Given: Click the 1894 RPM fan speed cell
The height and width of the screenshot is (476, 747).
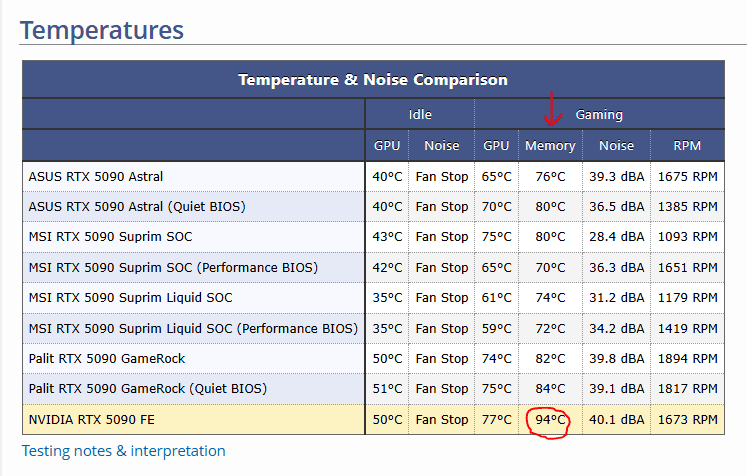Looking at the screenshot, I should pos(687,359).
